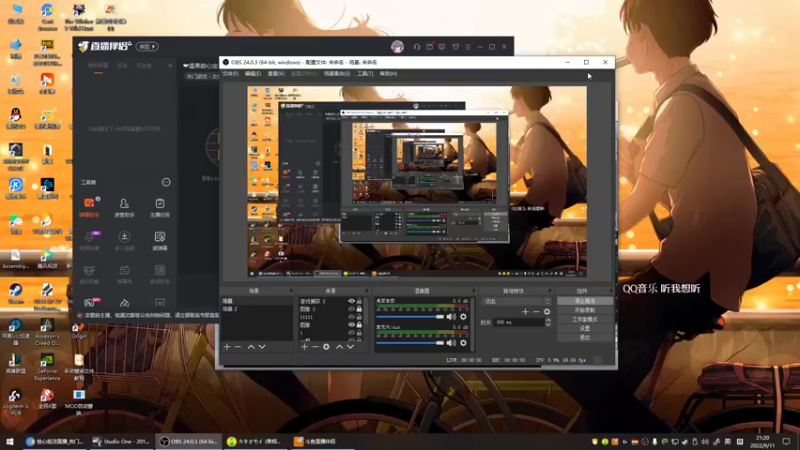800x450 pixels.
Task: Switch to Studio One taskbar item
Action: click(x=121, y=441)
